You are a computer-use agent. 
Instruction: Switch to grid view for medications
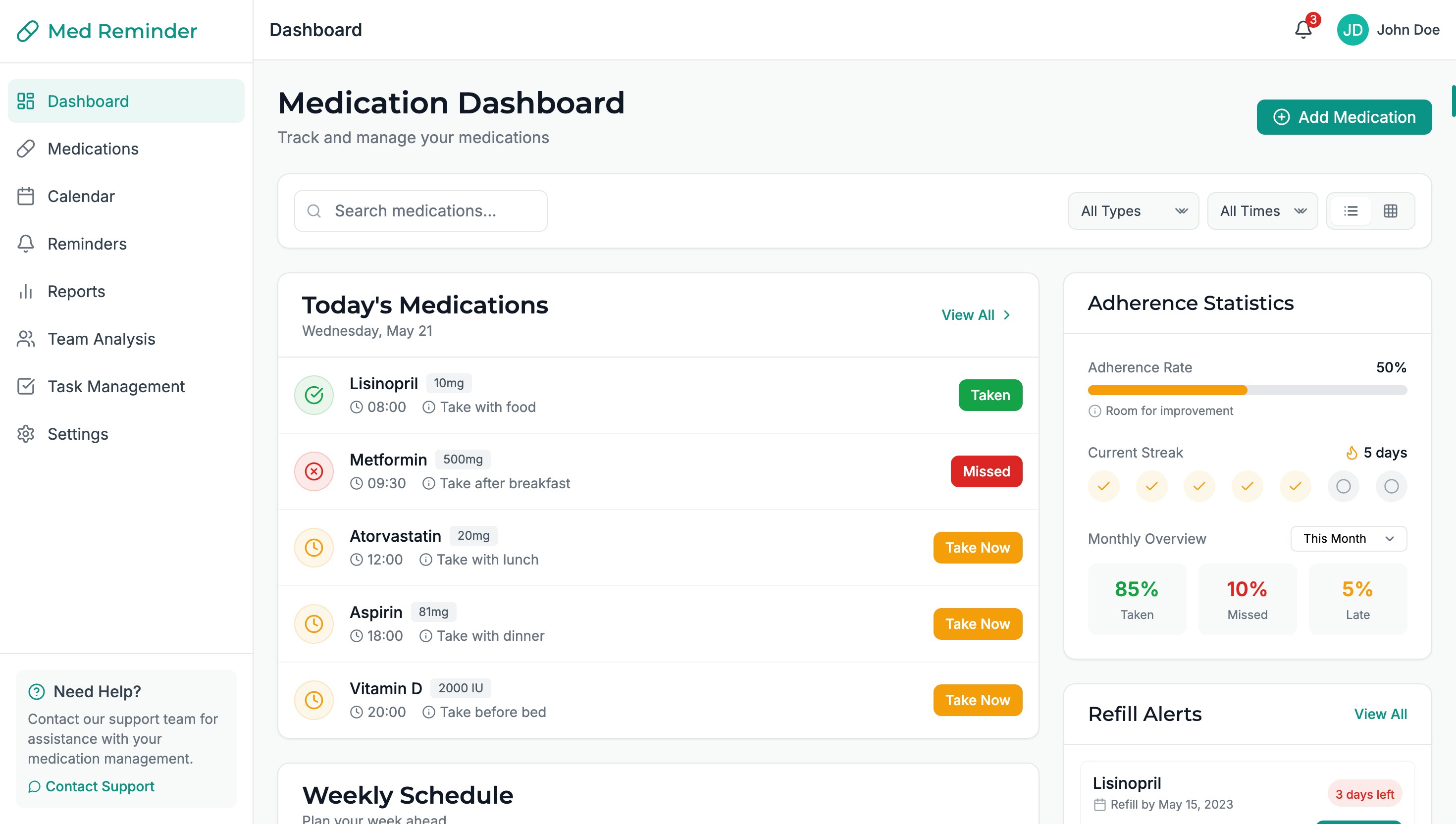pyautogui.click(x=1391, y=210)
